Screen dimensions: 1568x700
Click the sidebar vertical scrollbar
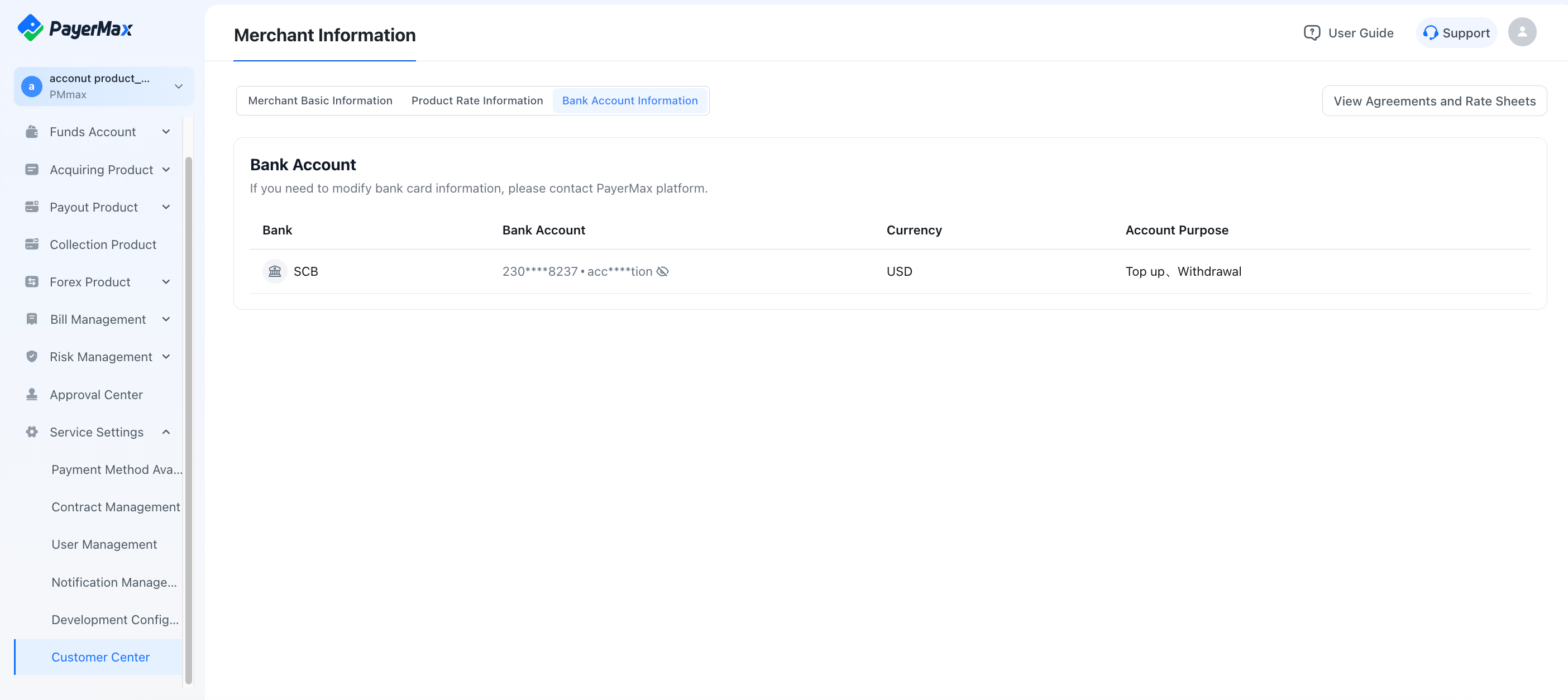(189, 420)
